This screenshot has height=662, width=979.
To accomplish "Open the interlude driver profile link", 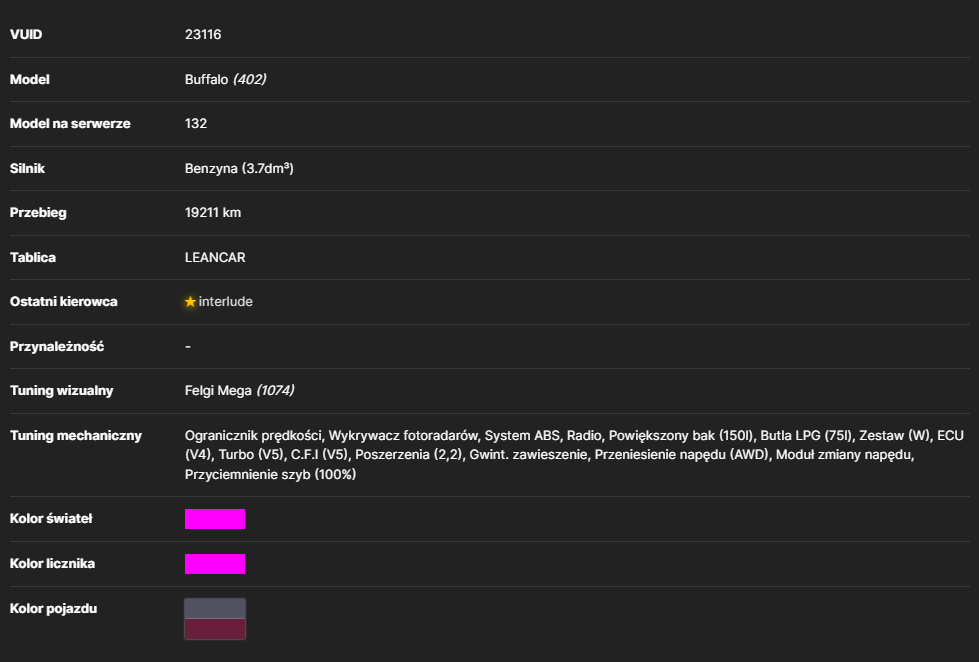I will pos(225,302).
